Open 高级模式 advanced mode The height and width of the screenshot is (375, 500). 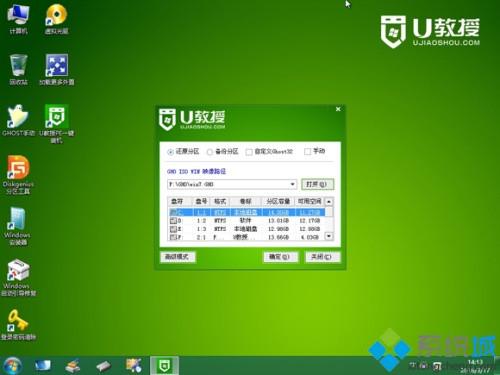click(177, 257)
